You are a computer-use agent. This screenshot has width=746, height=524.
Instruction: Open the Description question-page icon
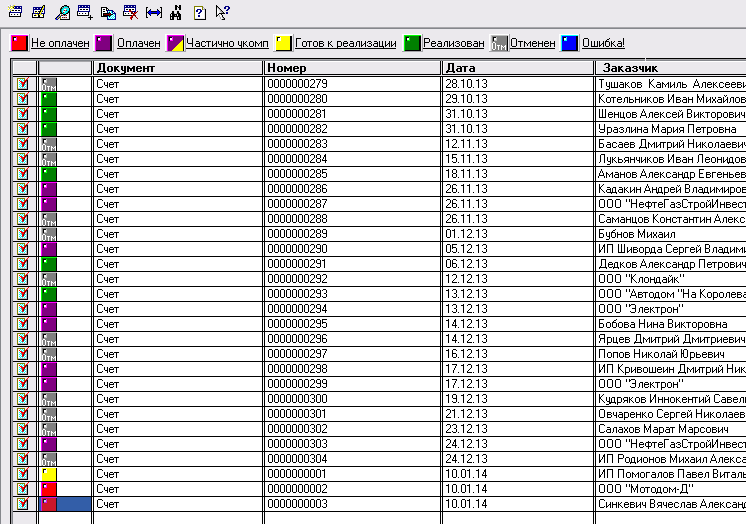click(200, 12)
